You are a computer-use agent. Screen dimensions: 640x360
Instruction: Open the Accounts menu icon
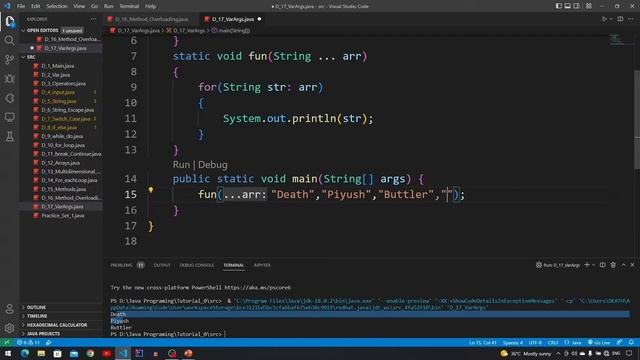click(x=9, y=309)
